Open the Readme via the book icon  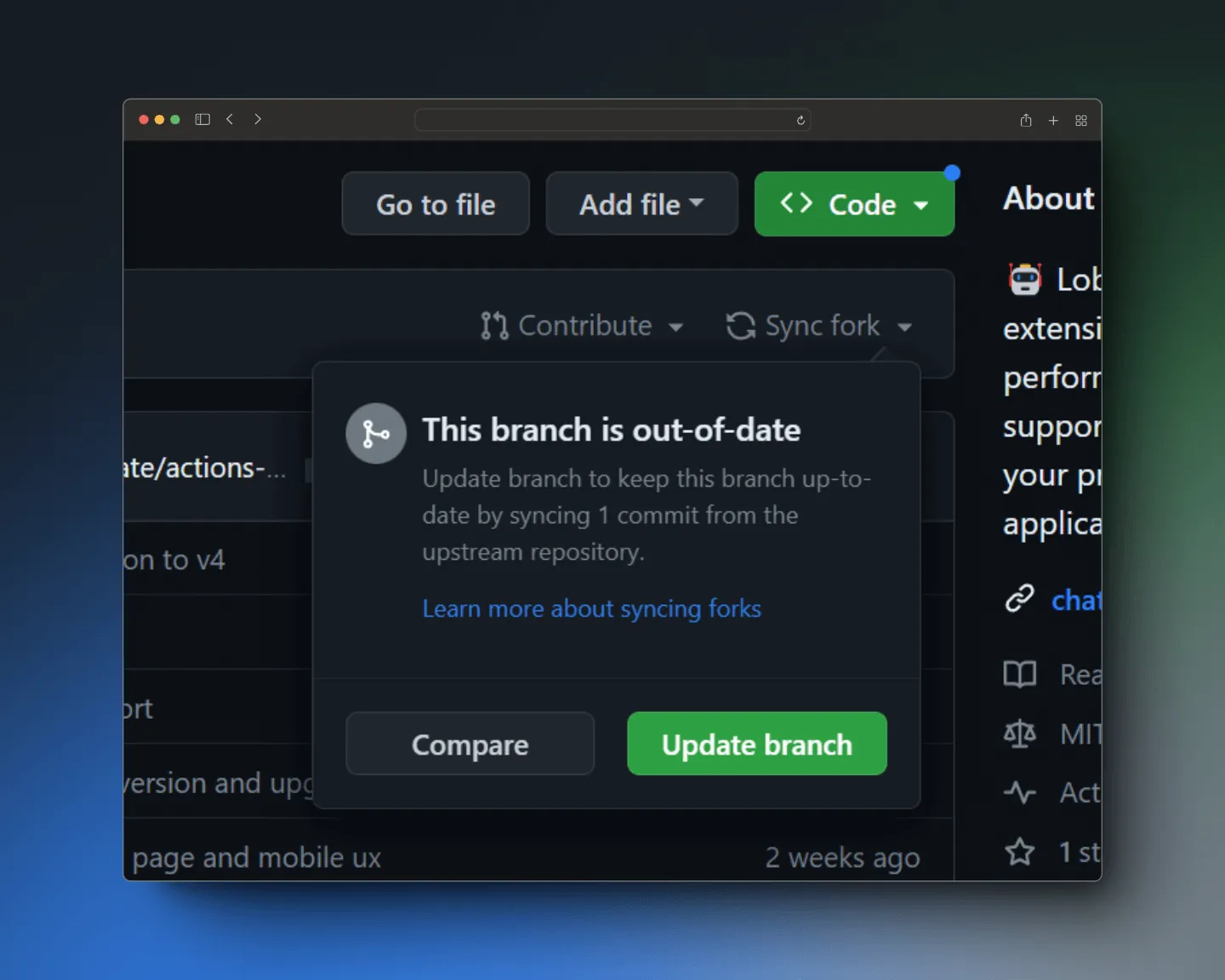coord(1020,675)
